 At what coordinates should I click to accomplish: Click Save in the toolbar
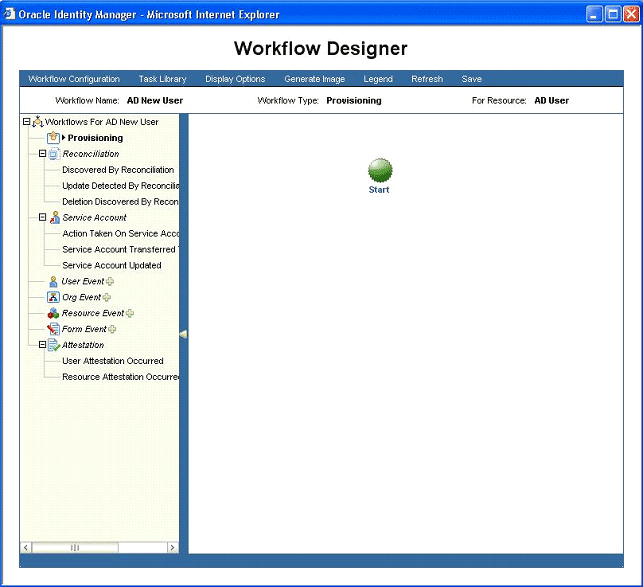pyautogui.click(x=472, y=79)
